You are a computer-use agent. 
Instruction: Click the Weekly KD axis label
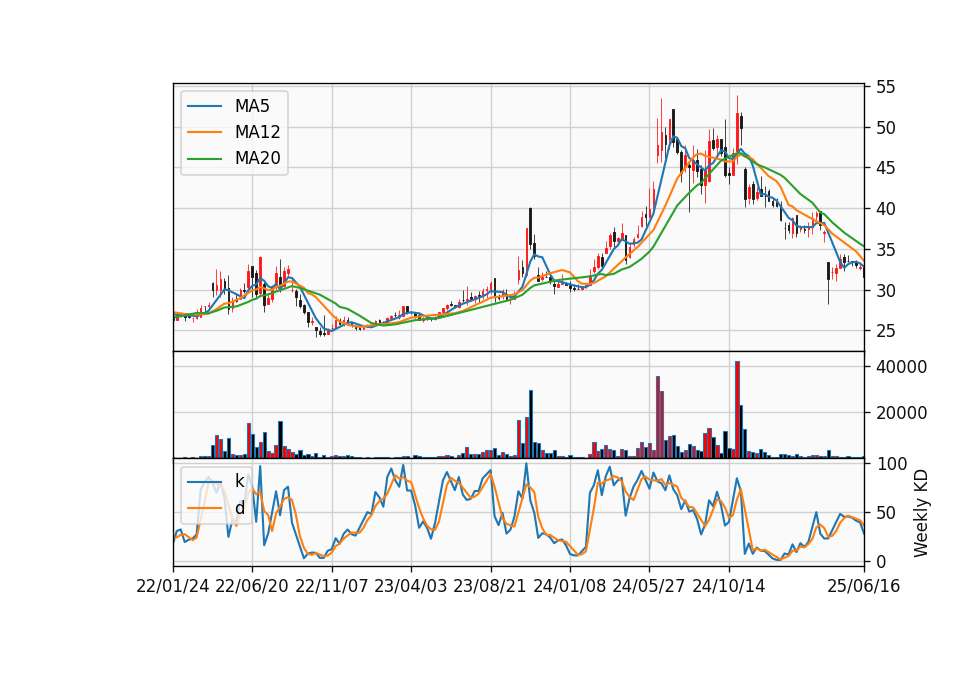(x=921, y=513)
